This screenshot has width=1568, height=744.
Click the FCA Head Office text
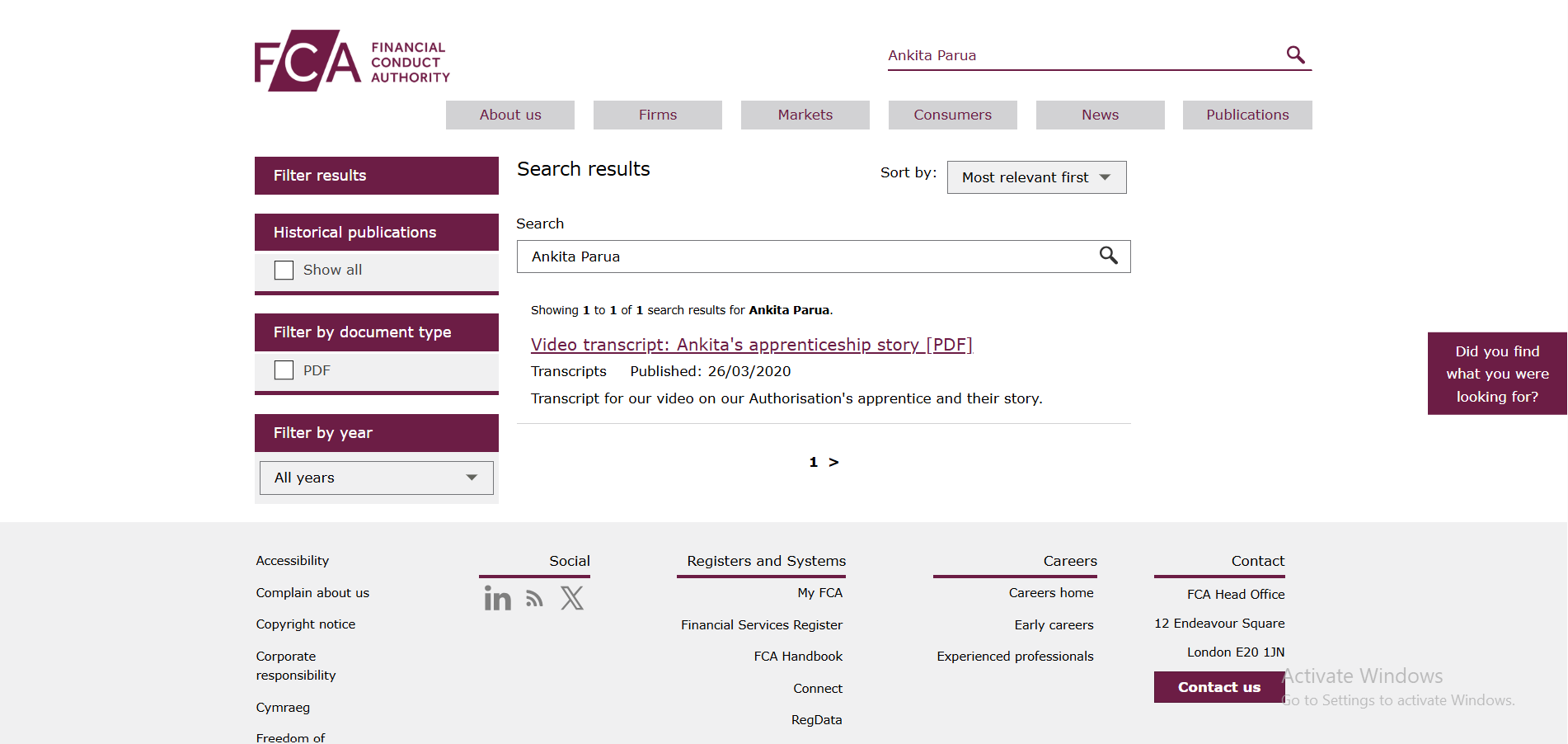tap(1236, 595)
